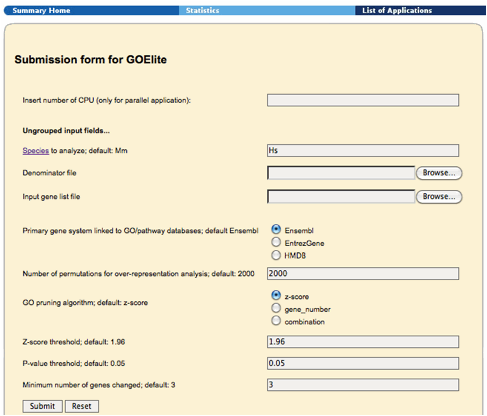Follow the Species hyperlink

click(36, 151)
